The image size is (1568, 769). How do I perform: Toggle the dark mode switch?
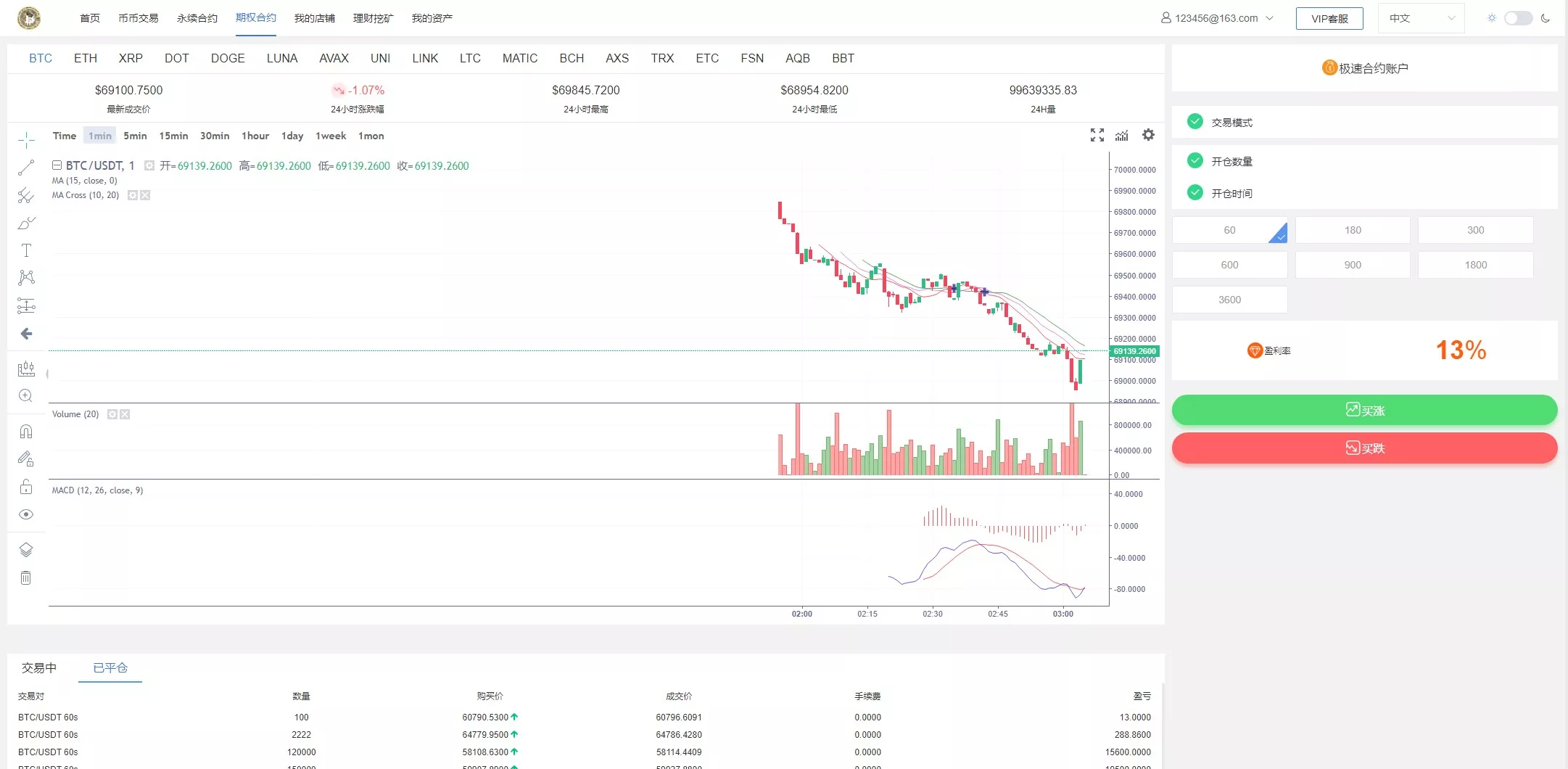1518,18
